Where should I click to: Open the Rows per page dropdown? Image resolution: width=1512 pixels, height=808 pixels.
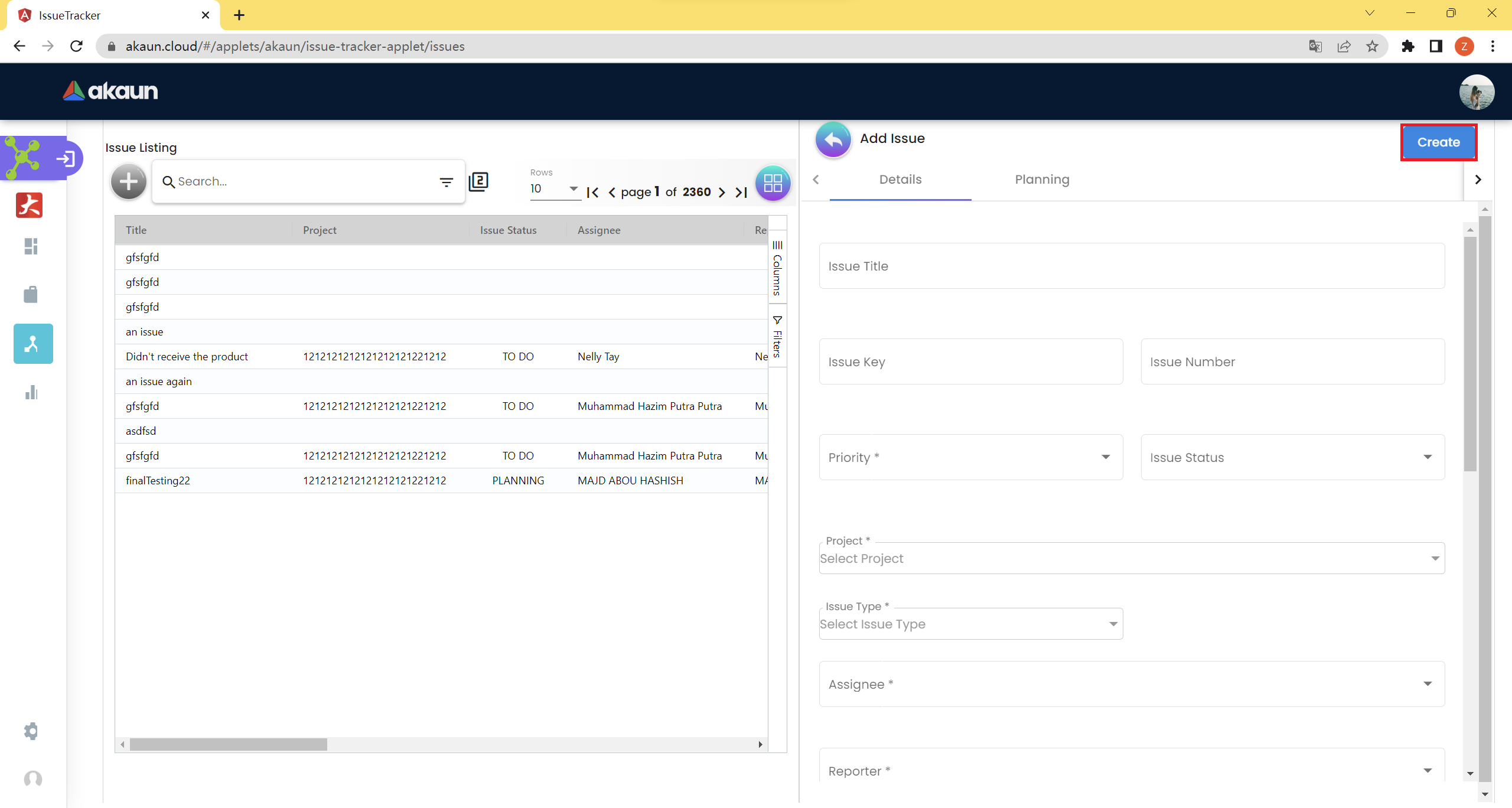tap(554, 189)
